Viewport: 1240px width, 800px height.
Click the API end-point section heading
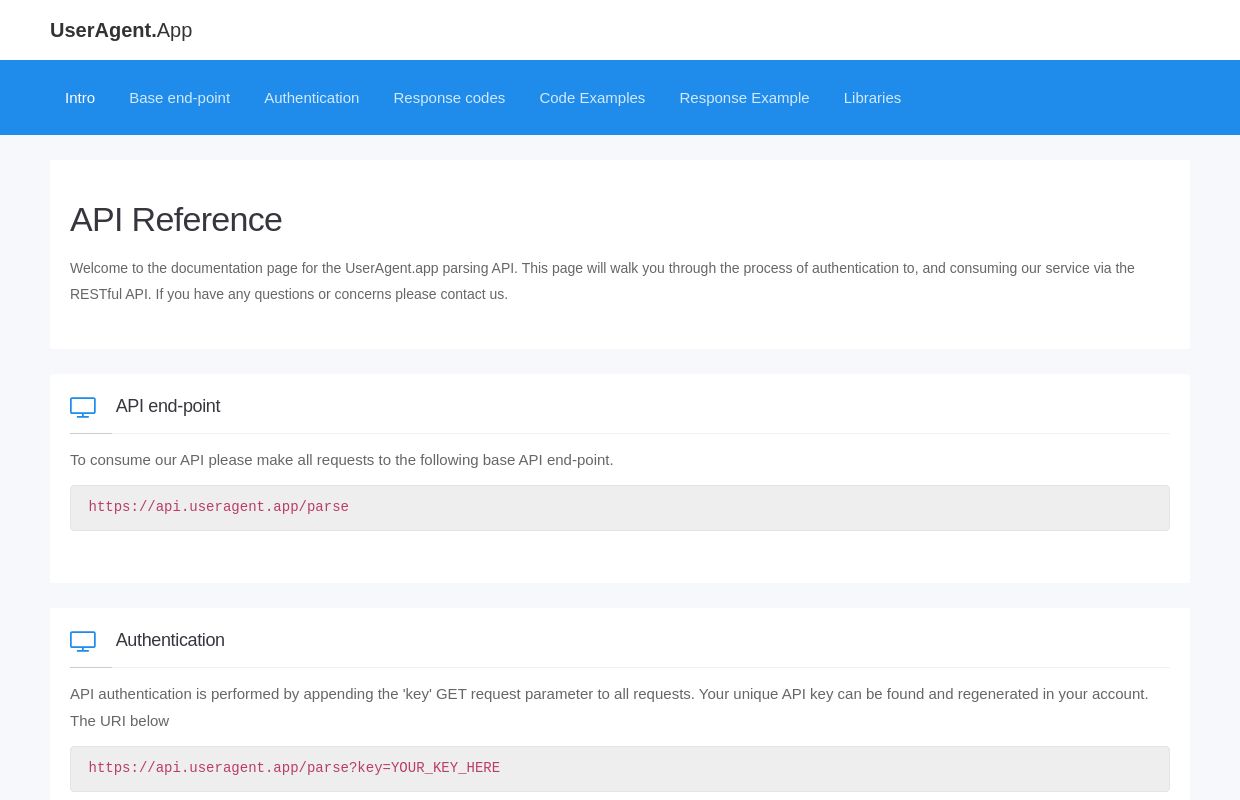(168, 406)
